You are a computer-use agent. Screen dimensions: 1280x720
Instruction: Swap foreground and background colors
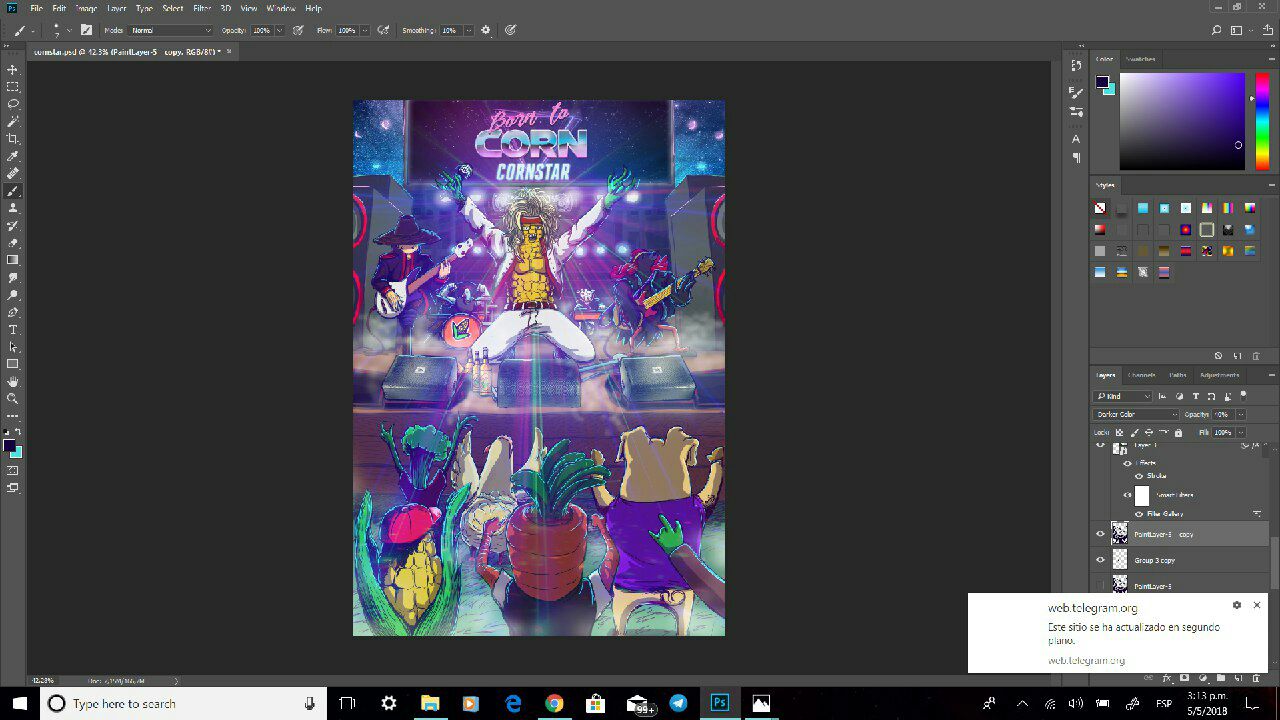18,432
